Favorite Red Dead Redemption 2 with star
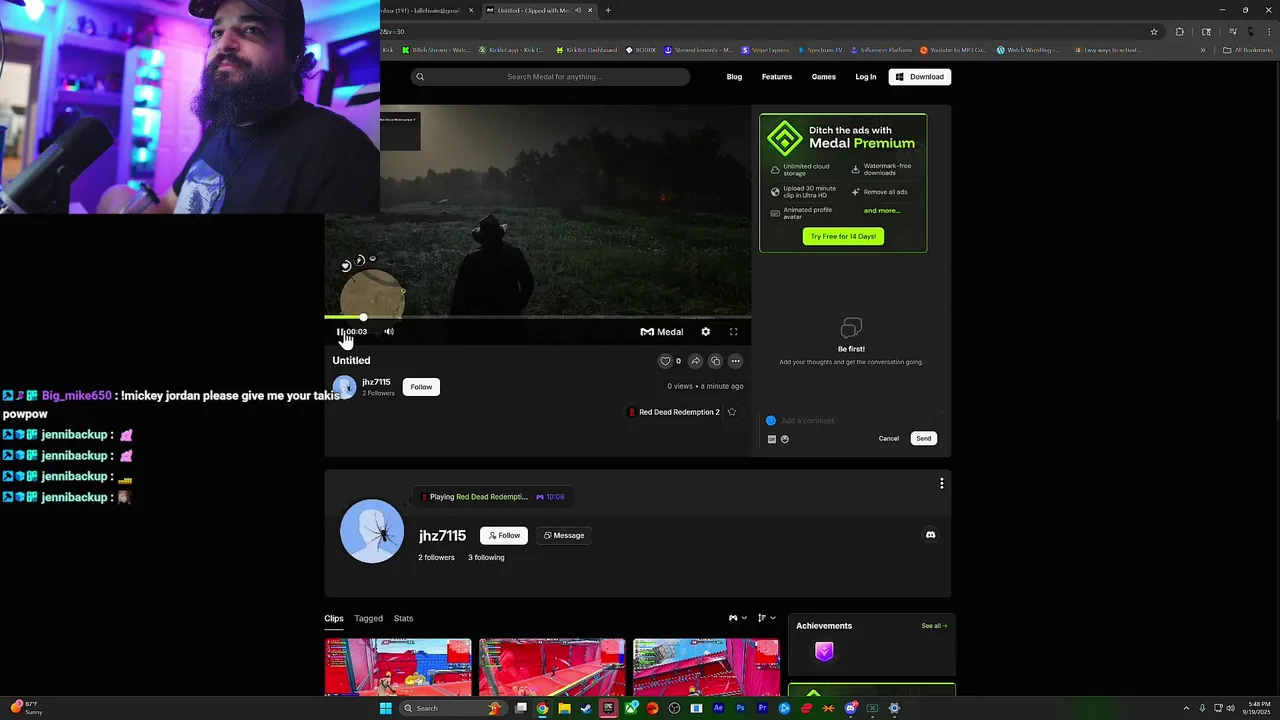1280x720 pixels. (x=732, y=412)
